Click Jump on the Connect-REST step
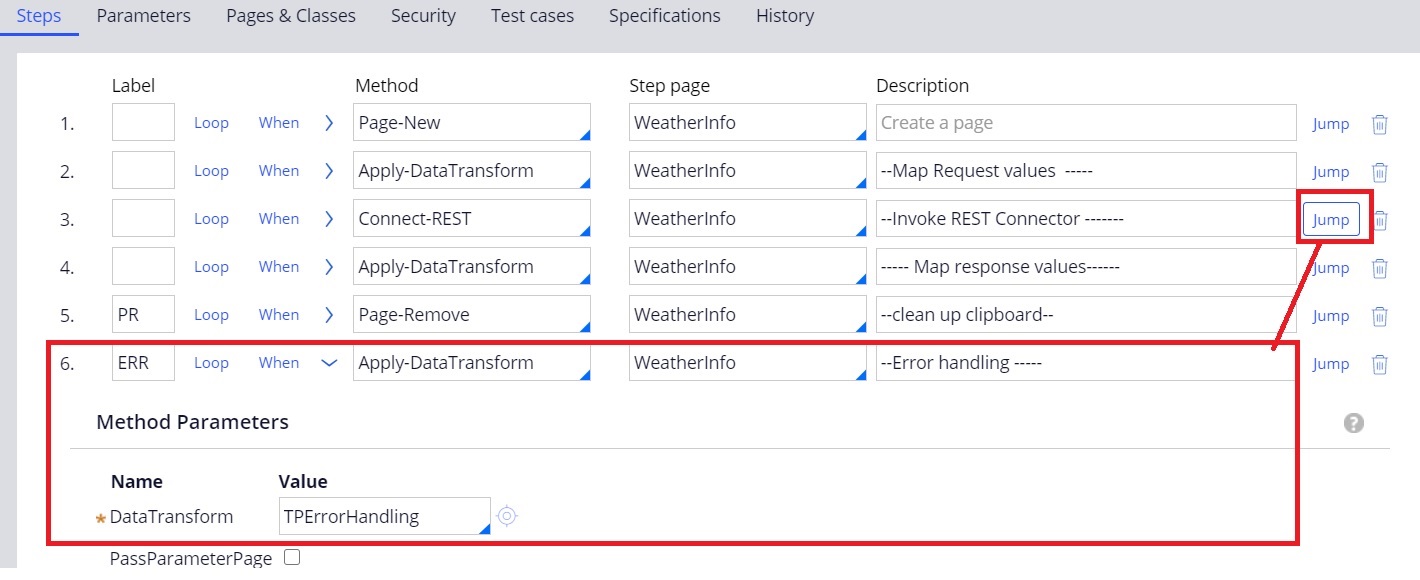The image size is (1420, 580). [x=1331, y=219]
